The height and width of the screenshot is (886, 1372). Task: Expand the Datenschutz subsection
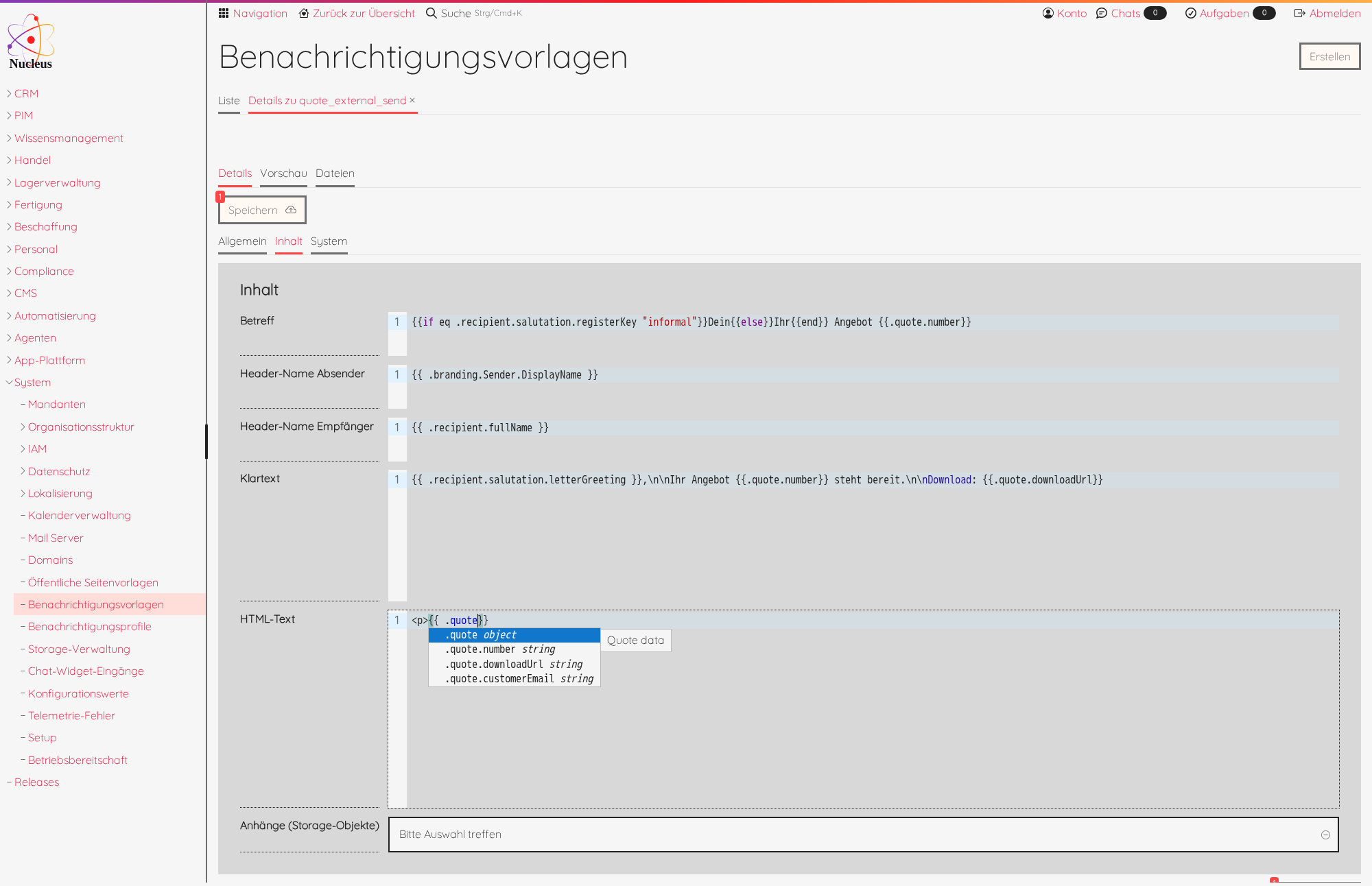tap(23, 471)
